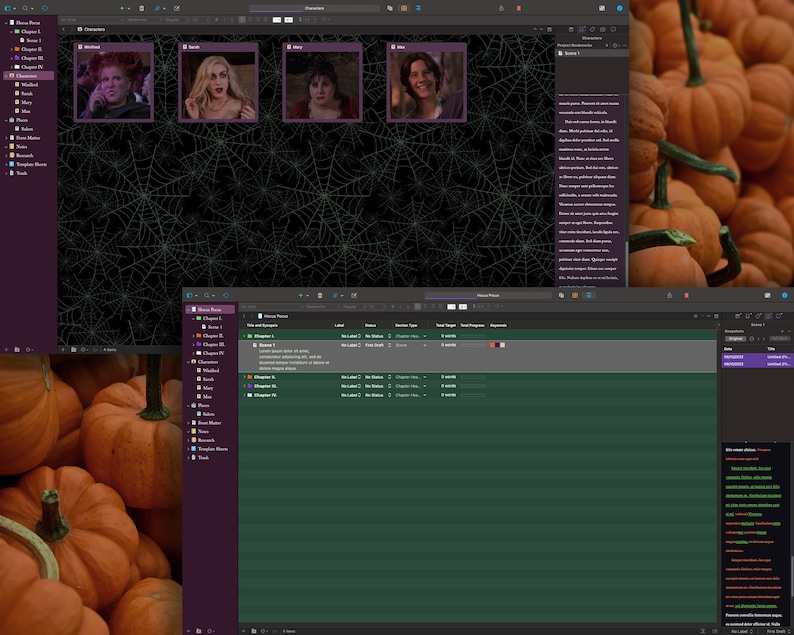The height and width of the screenshot is (635, 794).
Task: Click add folder icon in Hocus Pocus binder footer
Action: click(x=198, y=631)
